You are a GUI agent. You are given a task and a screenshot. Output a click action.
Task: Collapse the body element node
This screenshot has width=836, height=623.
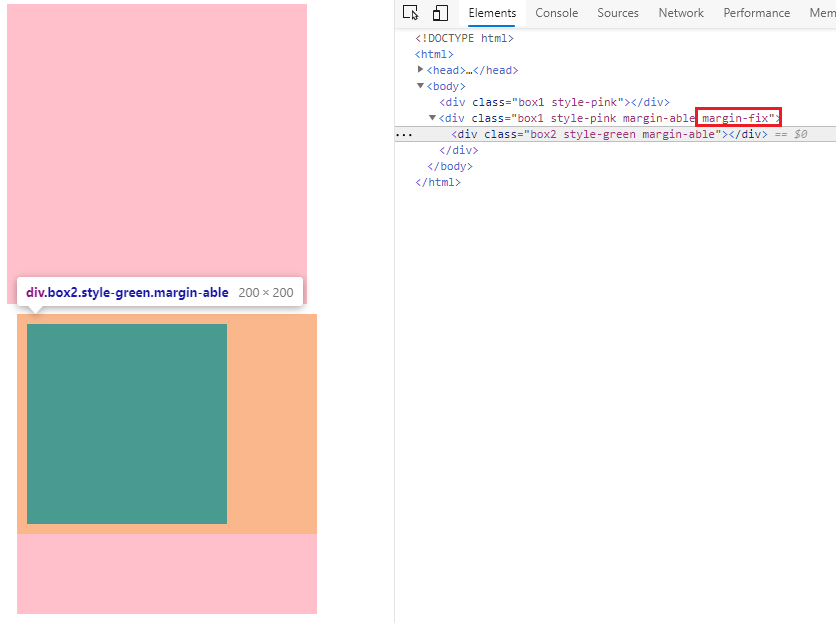point(420,85)
